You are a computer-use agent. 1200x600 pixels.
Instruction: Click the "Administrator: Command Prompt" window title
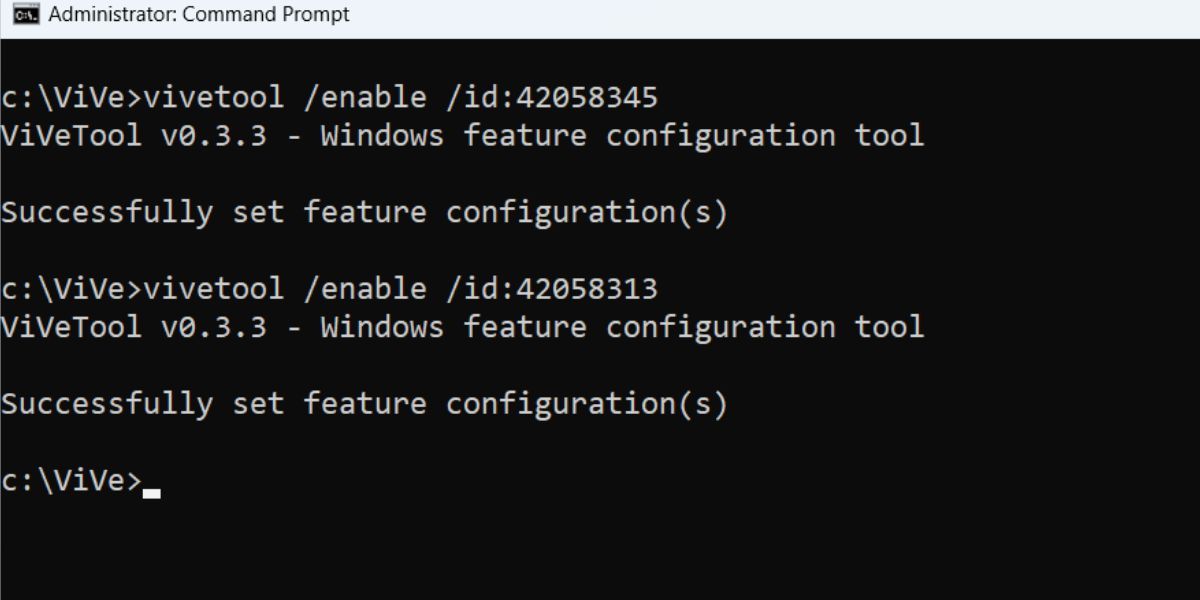pyautogui.click(x=198, y=15)
